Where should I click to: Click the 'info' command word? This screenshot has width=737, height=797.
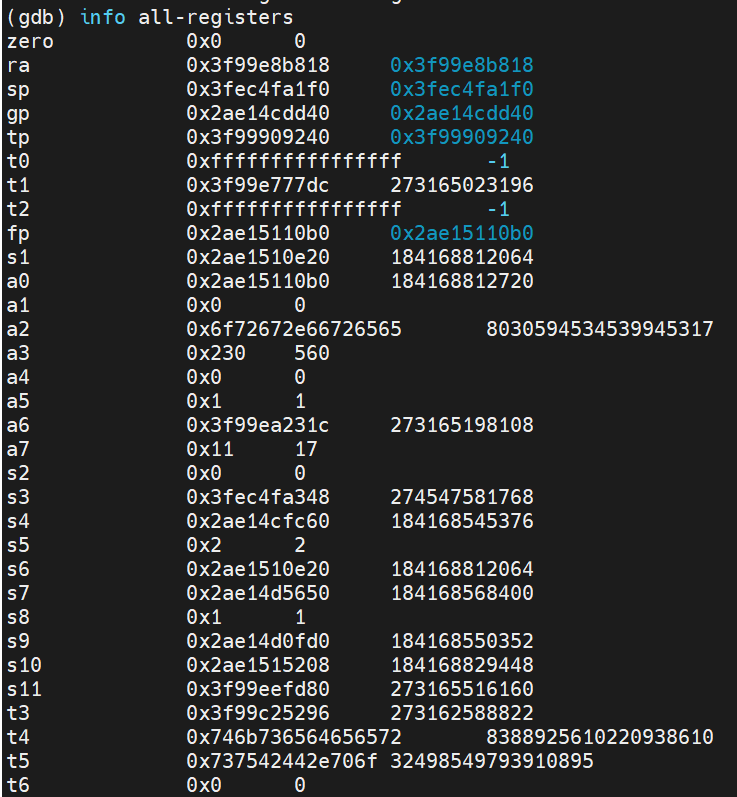coord(103,17)
